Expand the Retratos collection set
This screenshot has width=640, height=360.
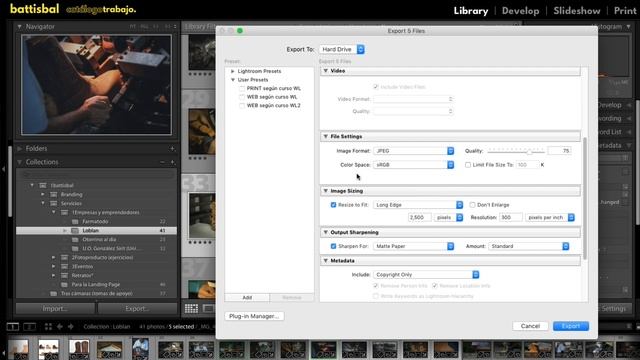click(x=53, y=276)
